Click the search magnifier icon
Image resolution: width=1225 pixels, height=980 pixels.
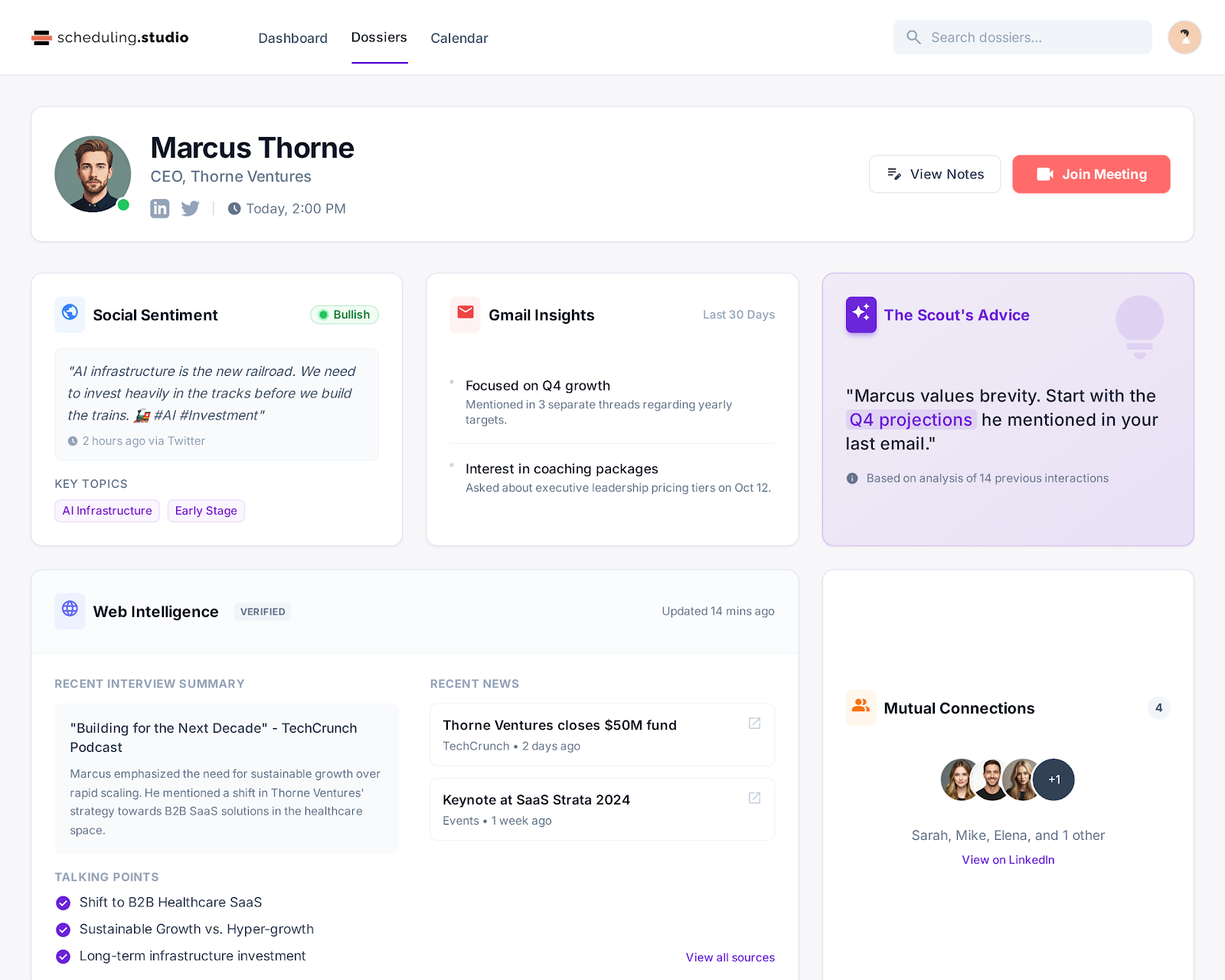click(913, 38)
